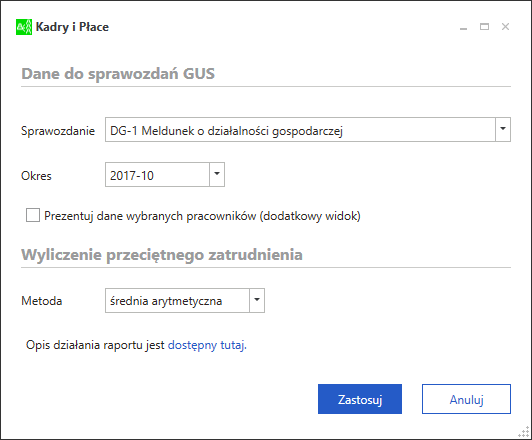Open the 'dostępny tutaj' report description link
Screen dimensions: 532x440
[x=207, y=345]
